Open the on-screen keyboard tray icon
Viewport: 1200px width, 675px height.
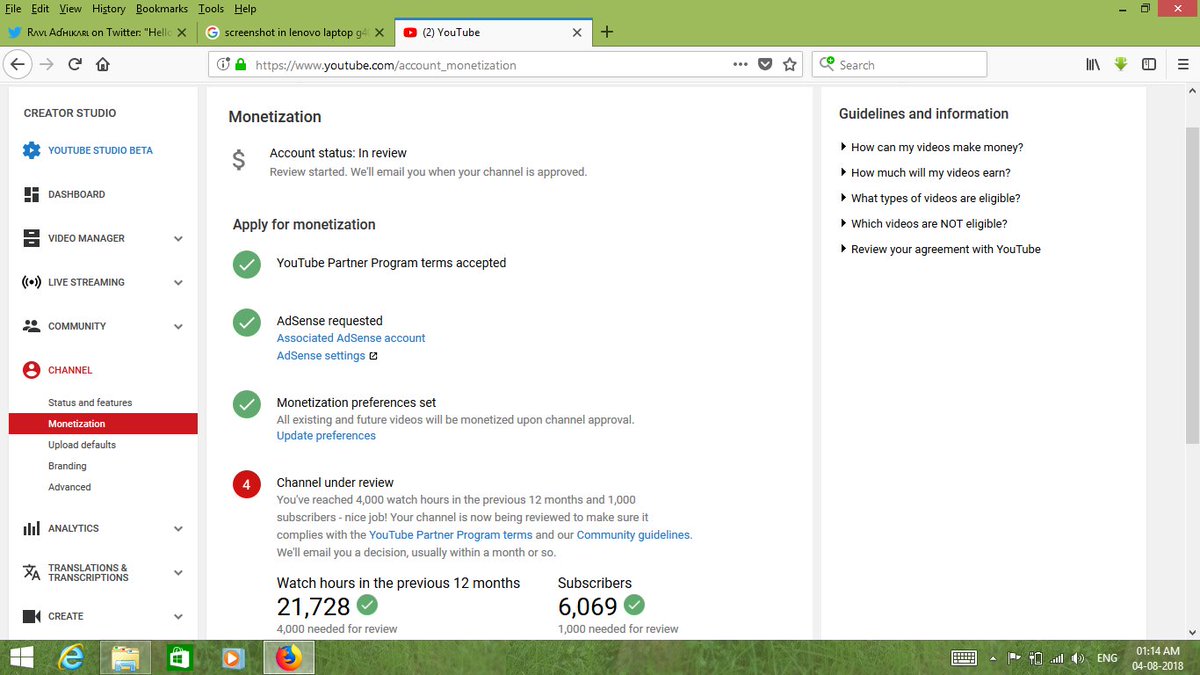pos(964,658)
